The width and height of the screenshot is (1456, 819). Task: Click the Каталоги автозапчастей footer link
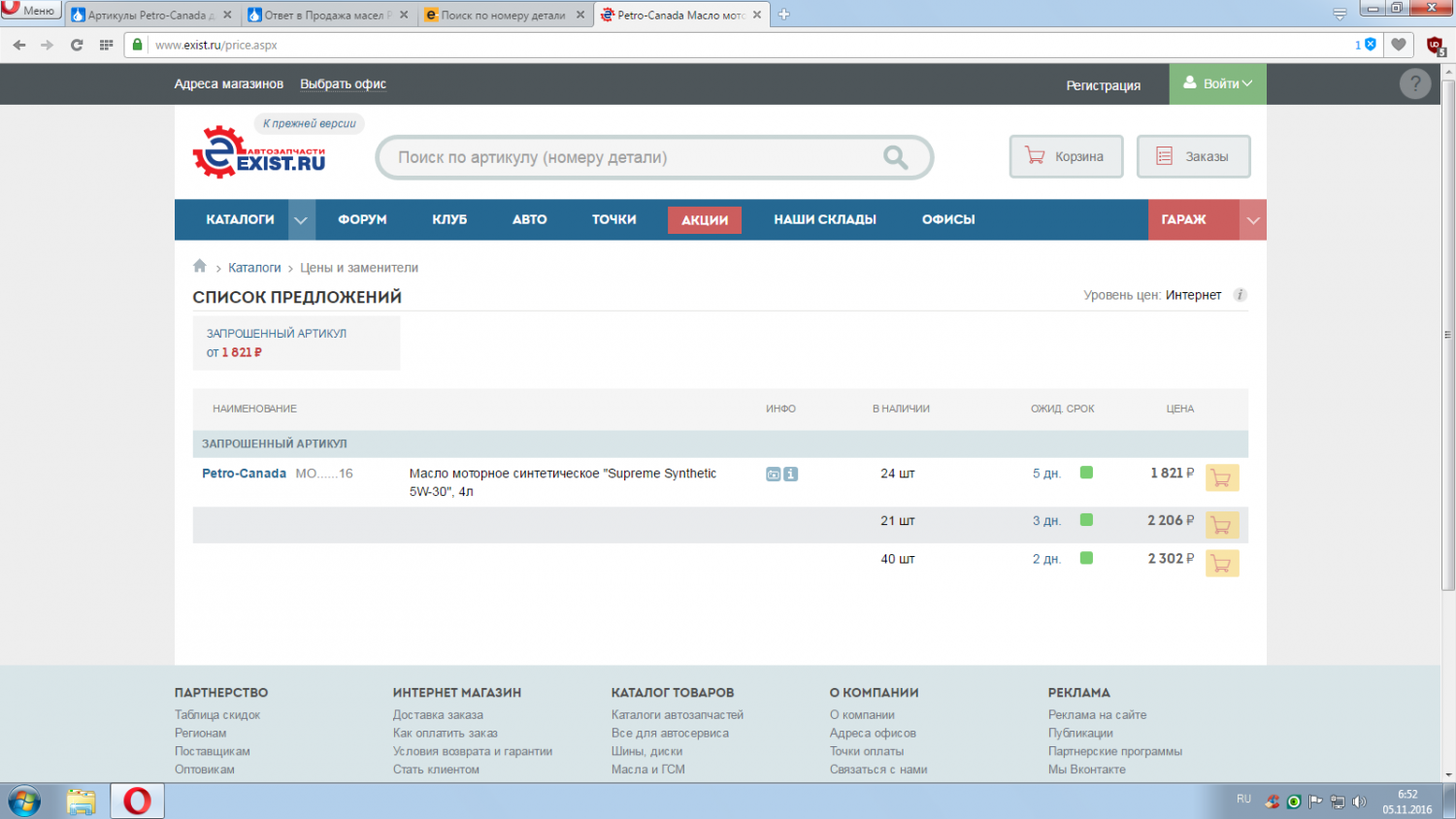click(678, 715)
